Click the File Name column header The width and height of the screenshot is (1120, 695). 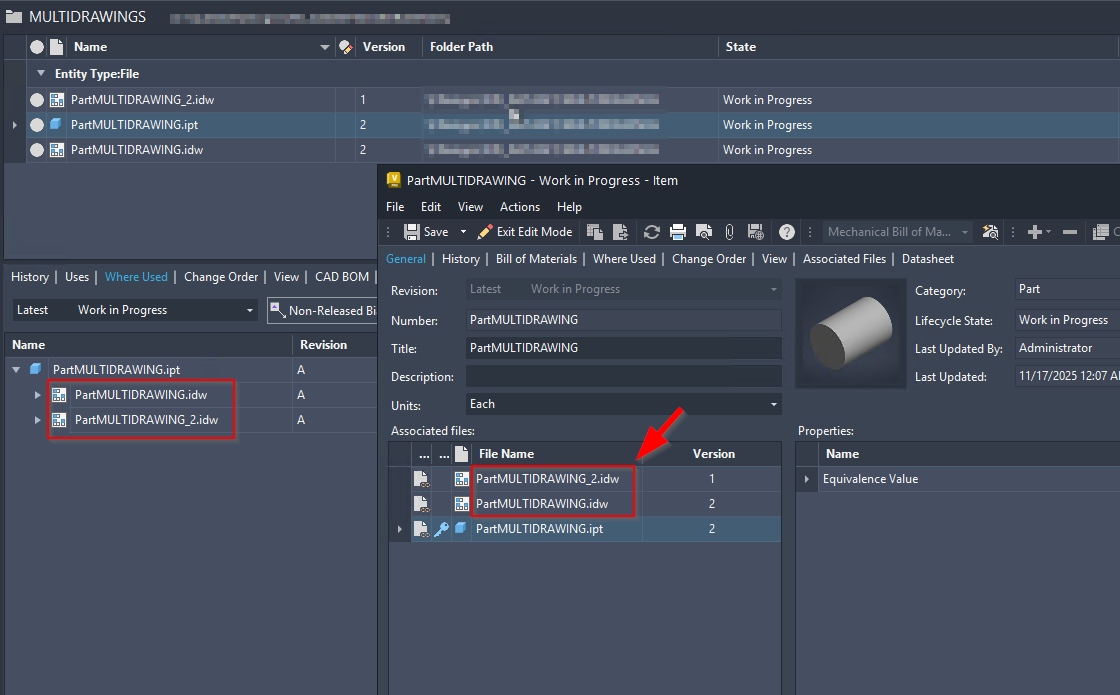point(506,454)
